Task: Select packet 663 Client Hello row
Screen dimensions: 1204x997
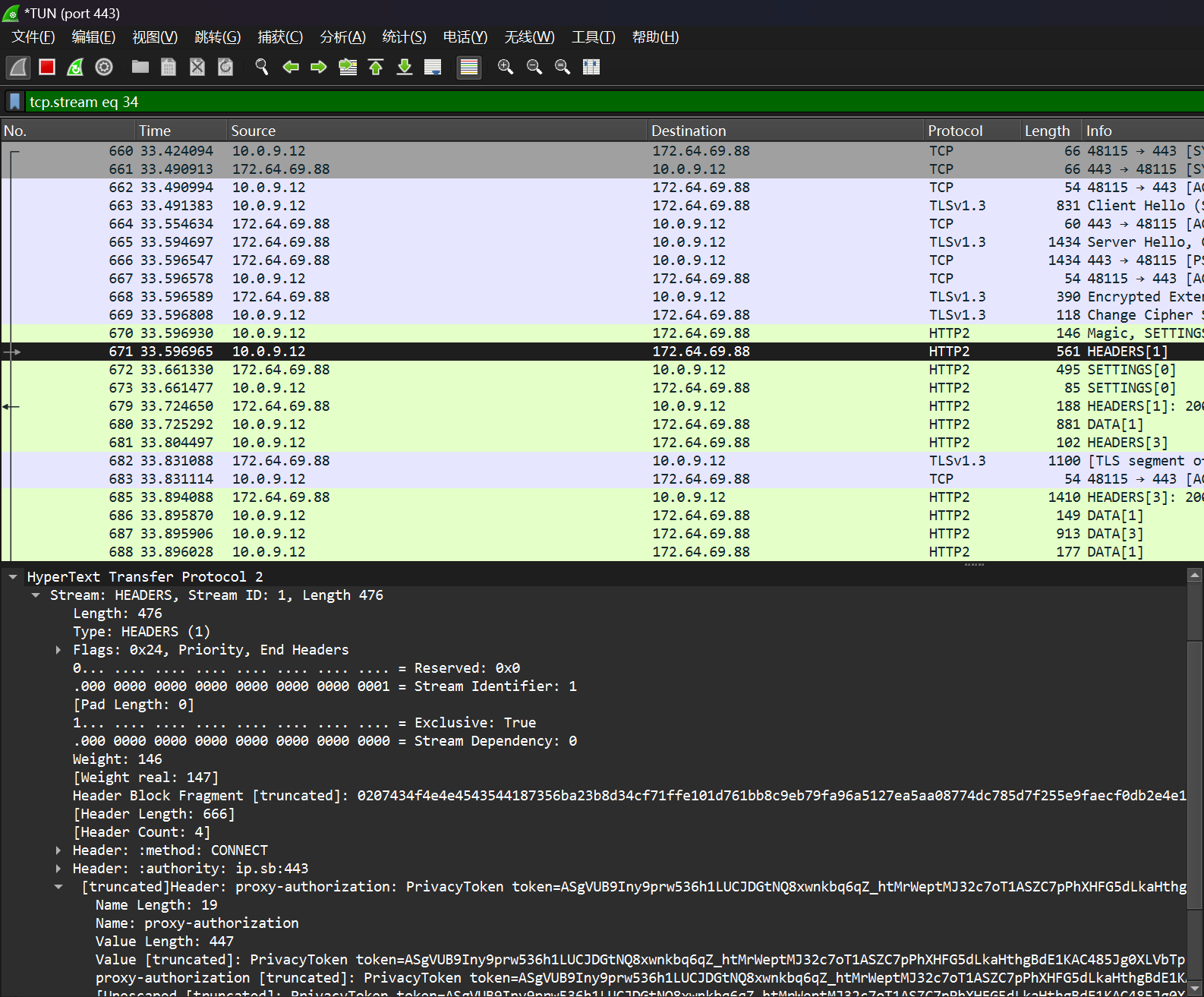Action: (x=602, y=206)
